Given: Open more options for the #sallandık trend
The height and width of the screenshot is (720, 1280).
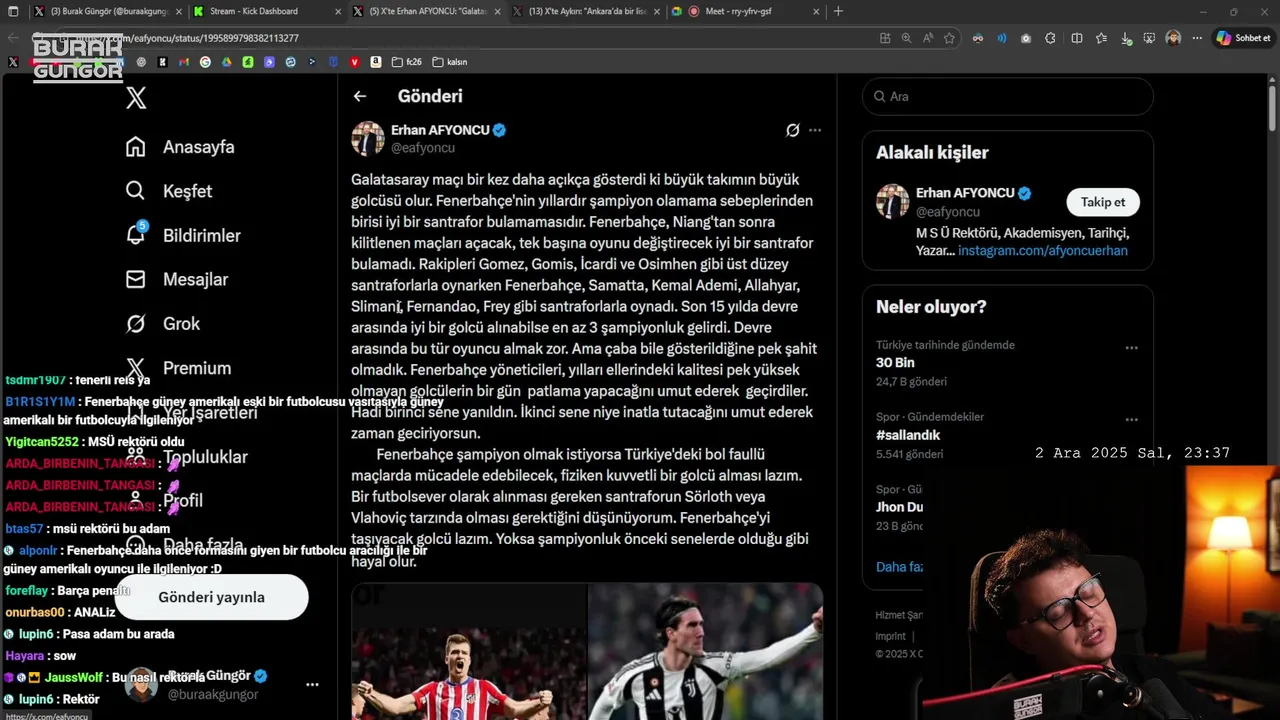Looking at the screenshot, I should click(x=1131, y=420).
